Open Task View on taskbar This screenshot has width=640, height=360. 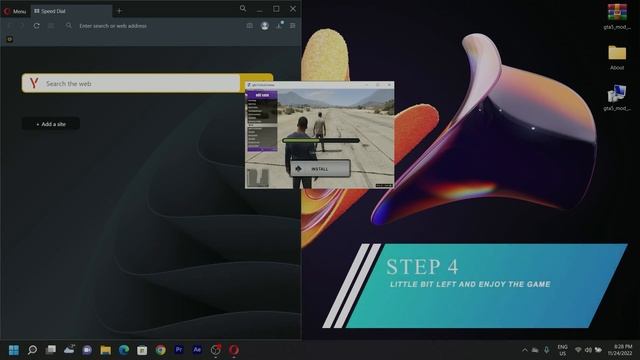51,350
